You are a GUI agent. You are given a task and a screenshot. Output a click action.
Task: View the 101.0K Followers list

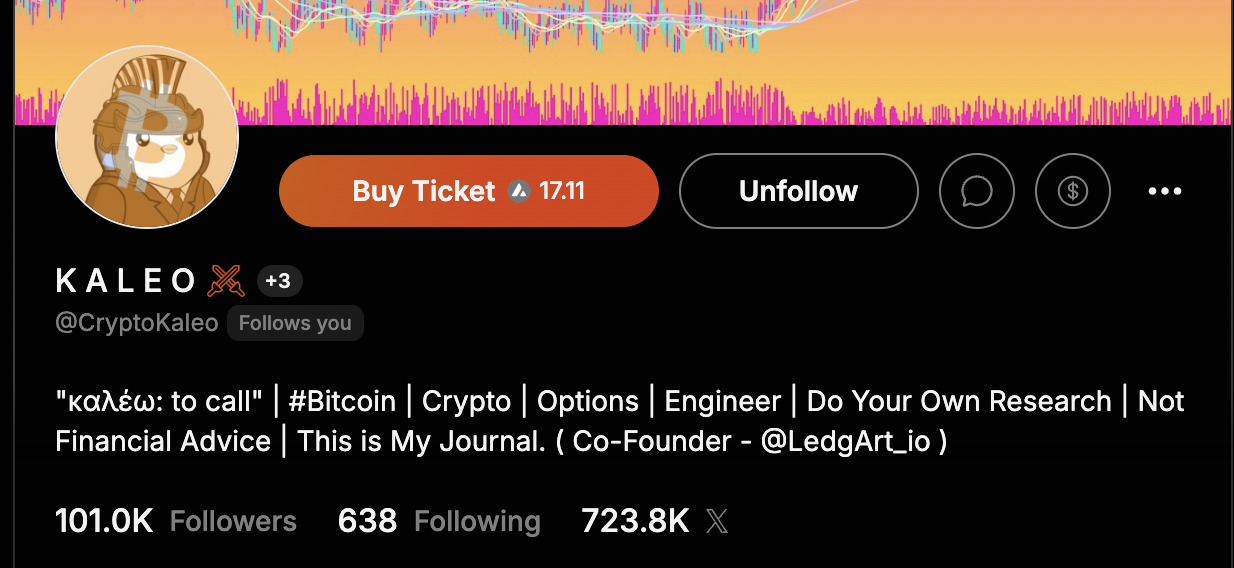176,521
